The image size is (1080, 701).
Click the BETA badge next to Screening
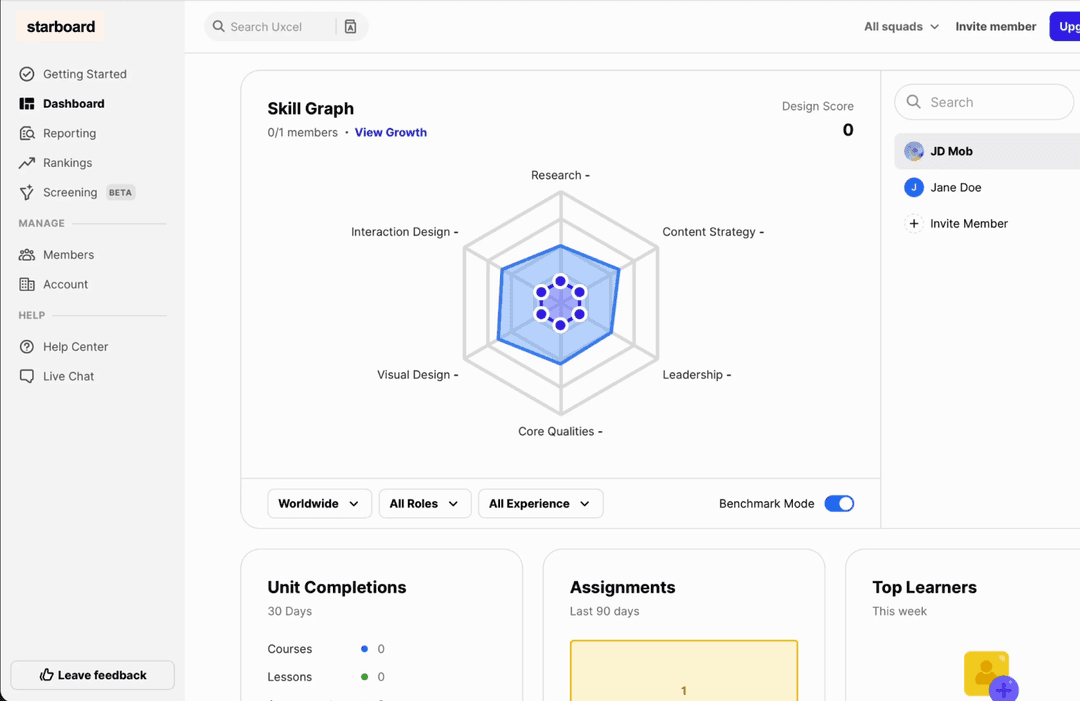[x=121, y=192]
